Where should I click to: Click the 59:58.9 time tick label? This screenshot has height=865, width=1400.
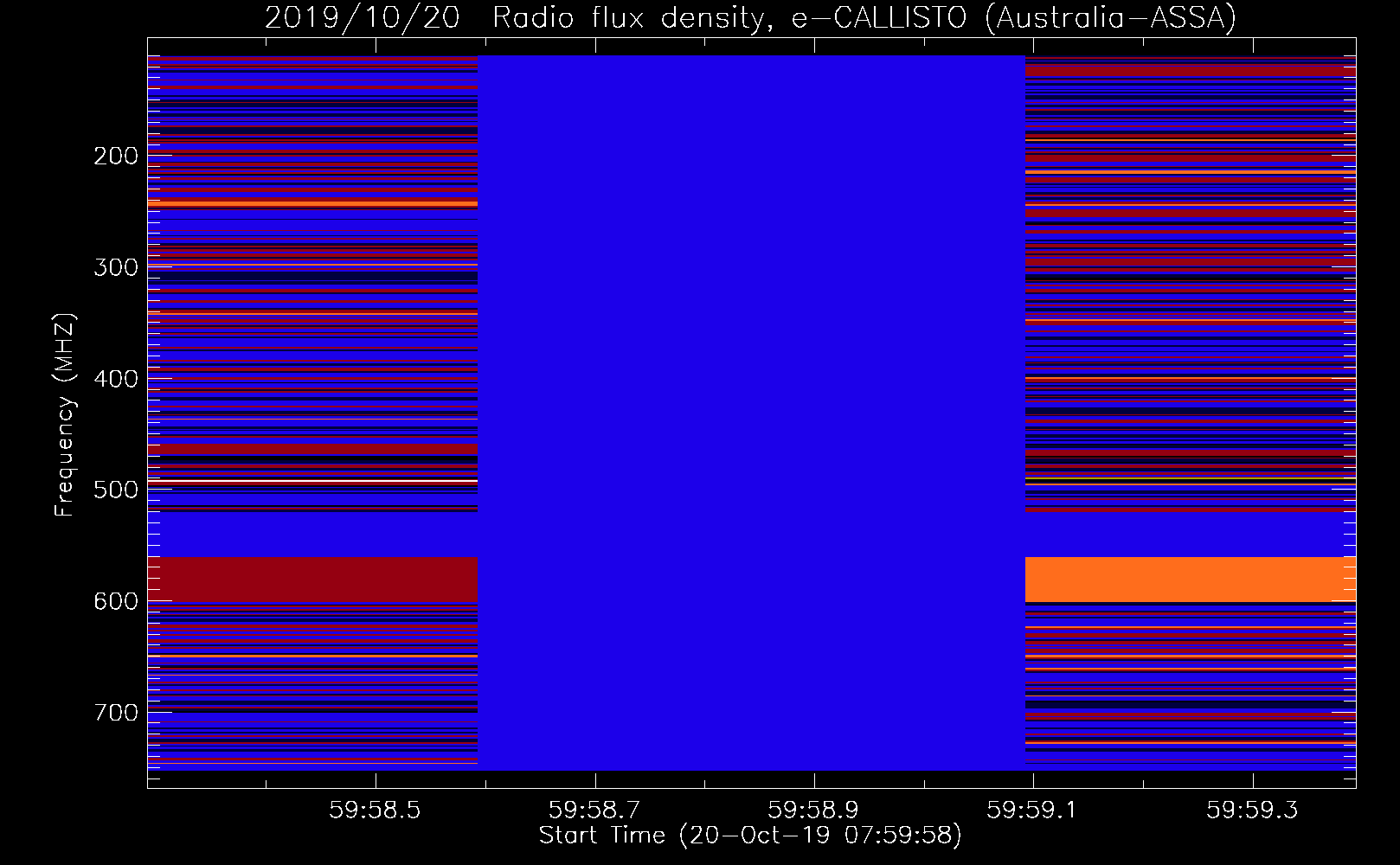click(813, 810)
